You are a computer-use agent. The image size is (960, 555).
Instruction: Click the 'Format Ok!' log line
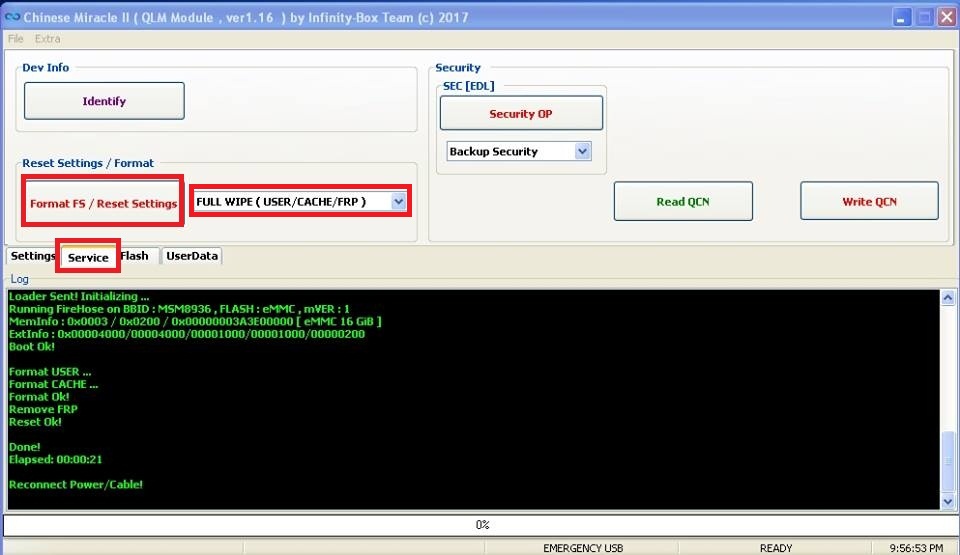tap(39, 396)
